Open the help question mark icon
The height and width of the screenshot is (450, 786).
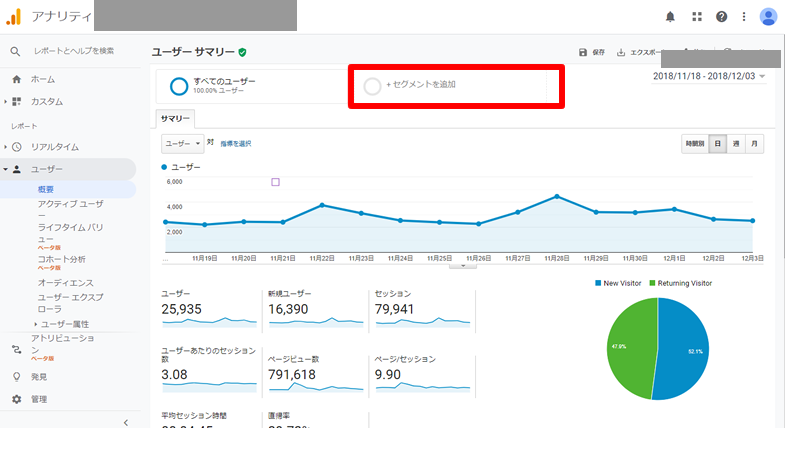721,17
